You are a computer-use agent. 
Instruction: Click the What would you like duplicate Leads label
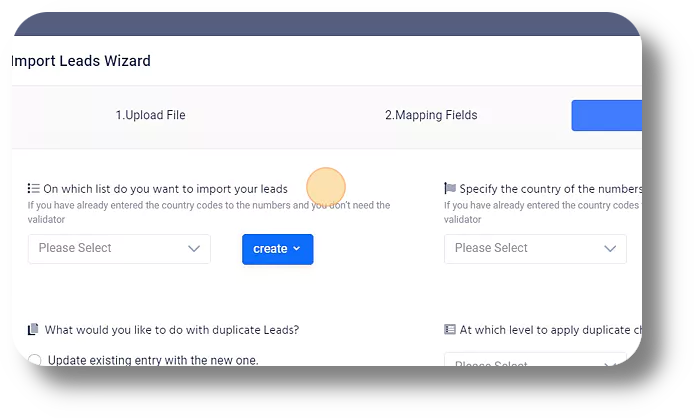tap(172, 330)
